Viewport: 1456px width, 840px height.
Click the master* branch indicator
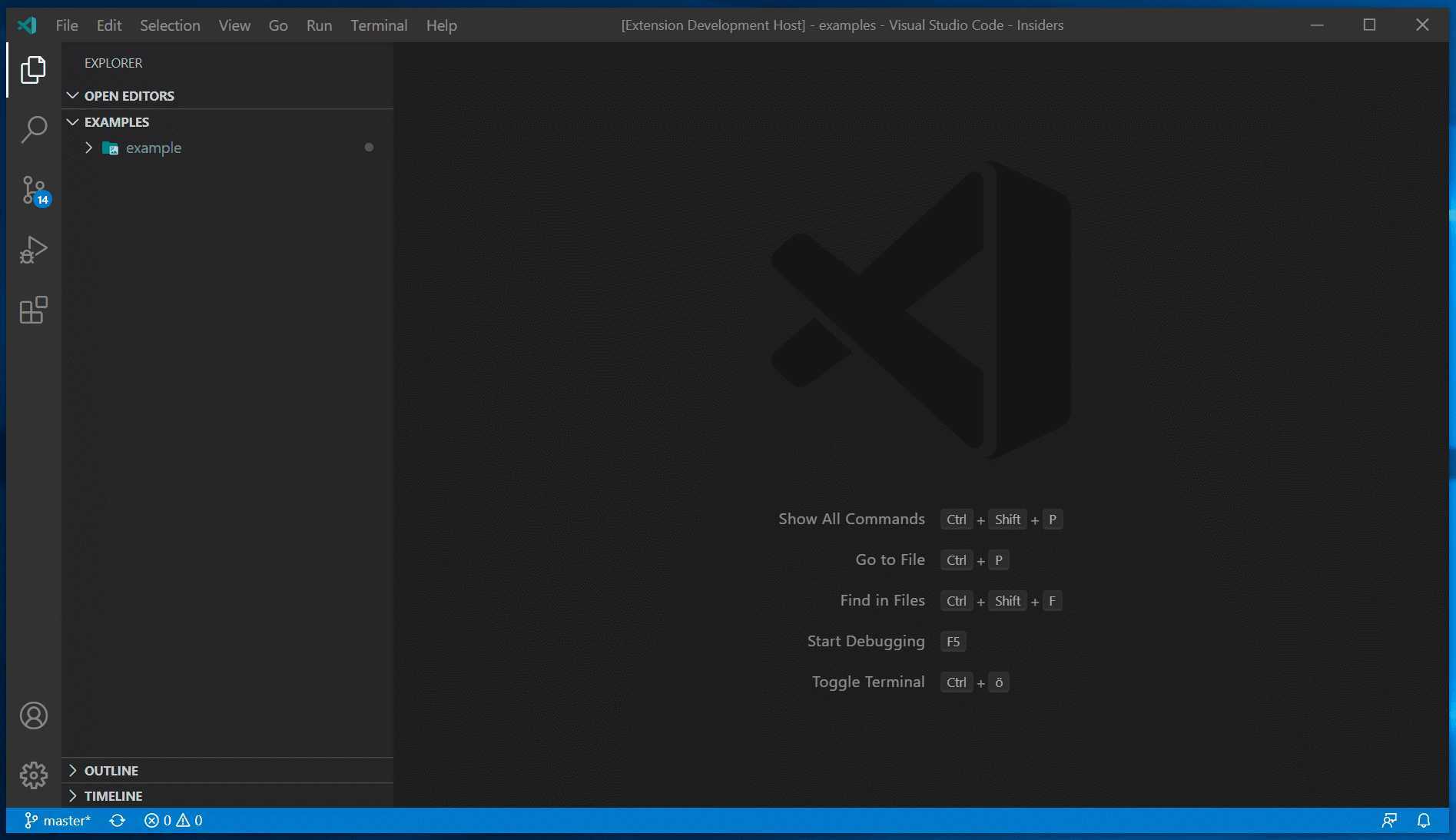(58, 821)
